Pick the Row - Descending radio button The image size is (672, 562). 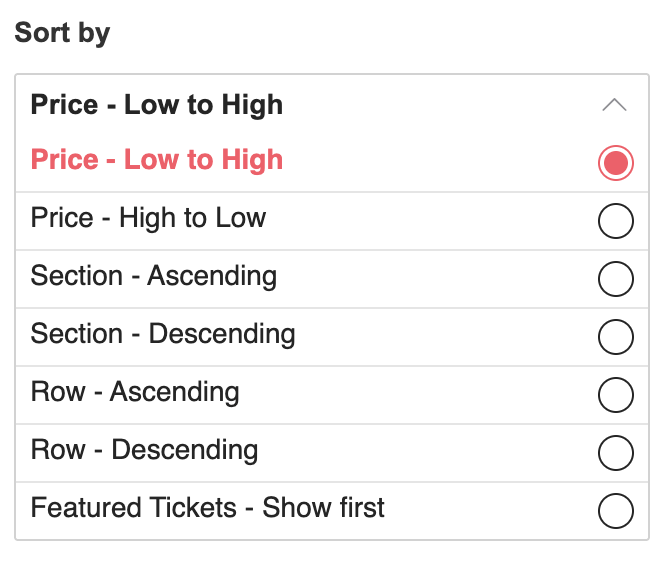point(615,453)
